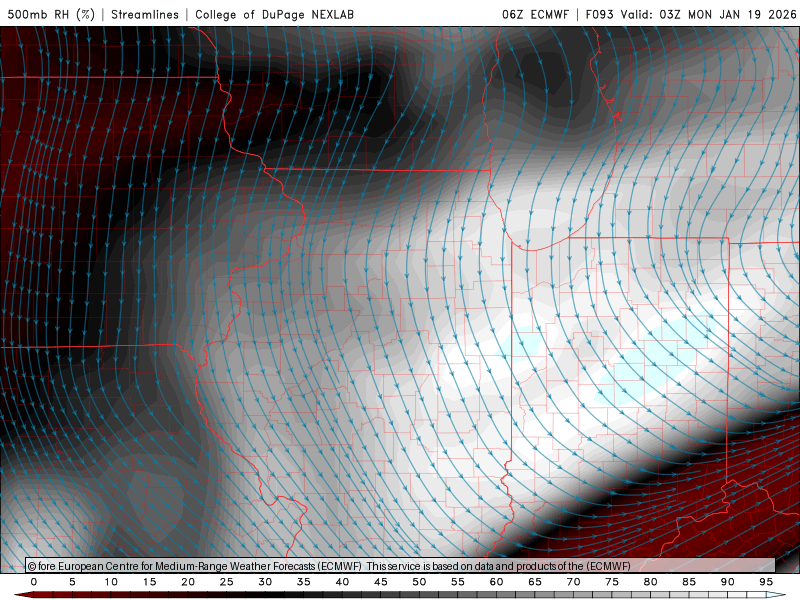Click 'College of DuPage NEXLAB' header text

tap(274, 14)
